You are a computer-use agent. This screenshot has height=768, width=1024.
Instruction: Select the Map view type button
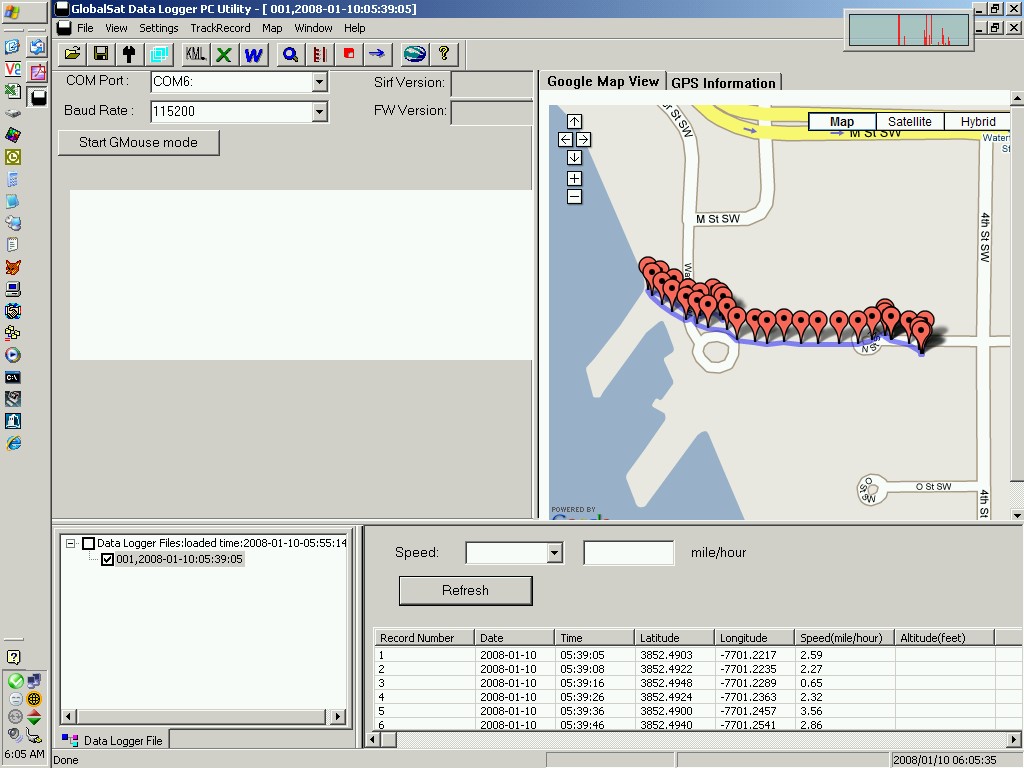click(842, 121)
